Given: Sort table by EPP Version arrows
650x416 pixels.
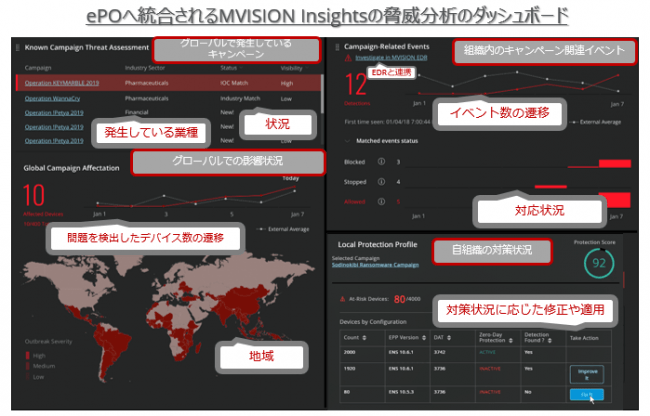Looking at the screenshot, I should (x=424, y=338).
